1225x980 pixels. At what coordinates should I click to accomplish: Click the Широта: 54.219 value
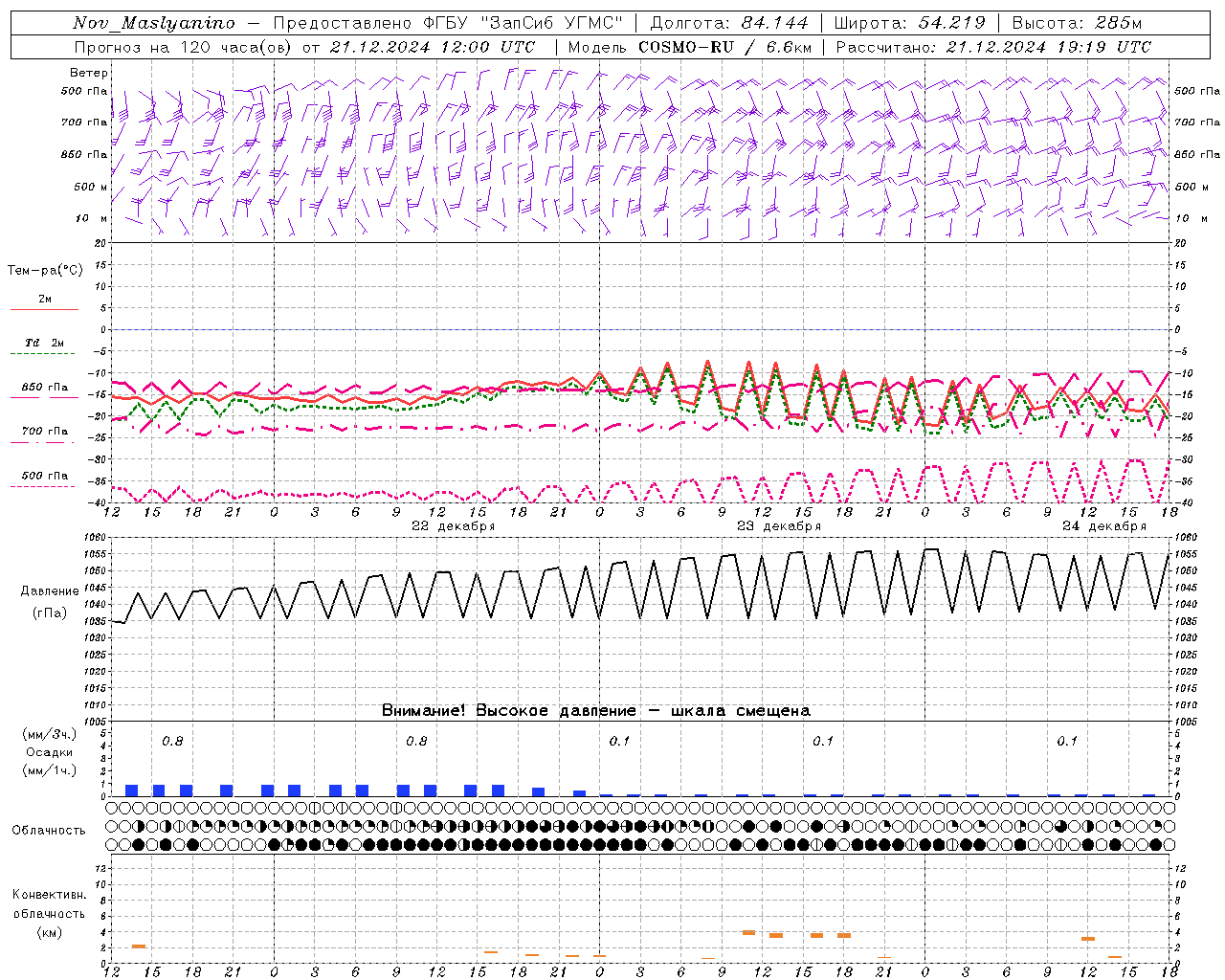[910, 23]
